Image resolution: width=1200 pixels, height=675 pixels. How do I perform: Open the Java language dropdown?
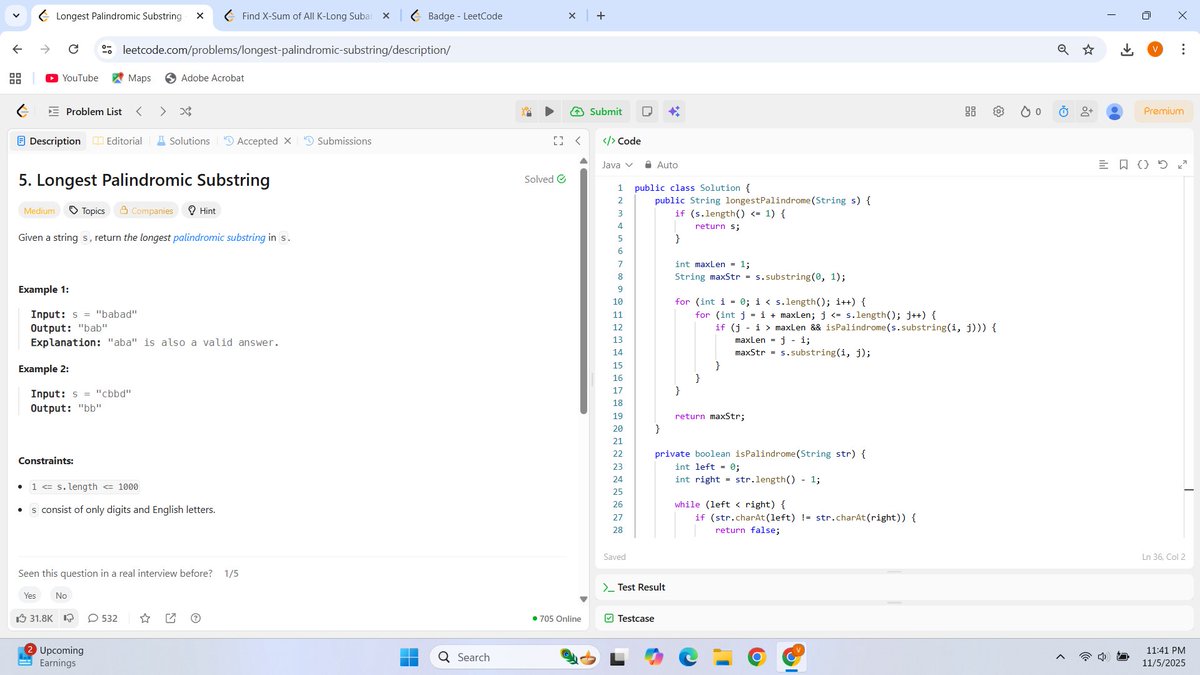[617, 164]
